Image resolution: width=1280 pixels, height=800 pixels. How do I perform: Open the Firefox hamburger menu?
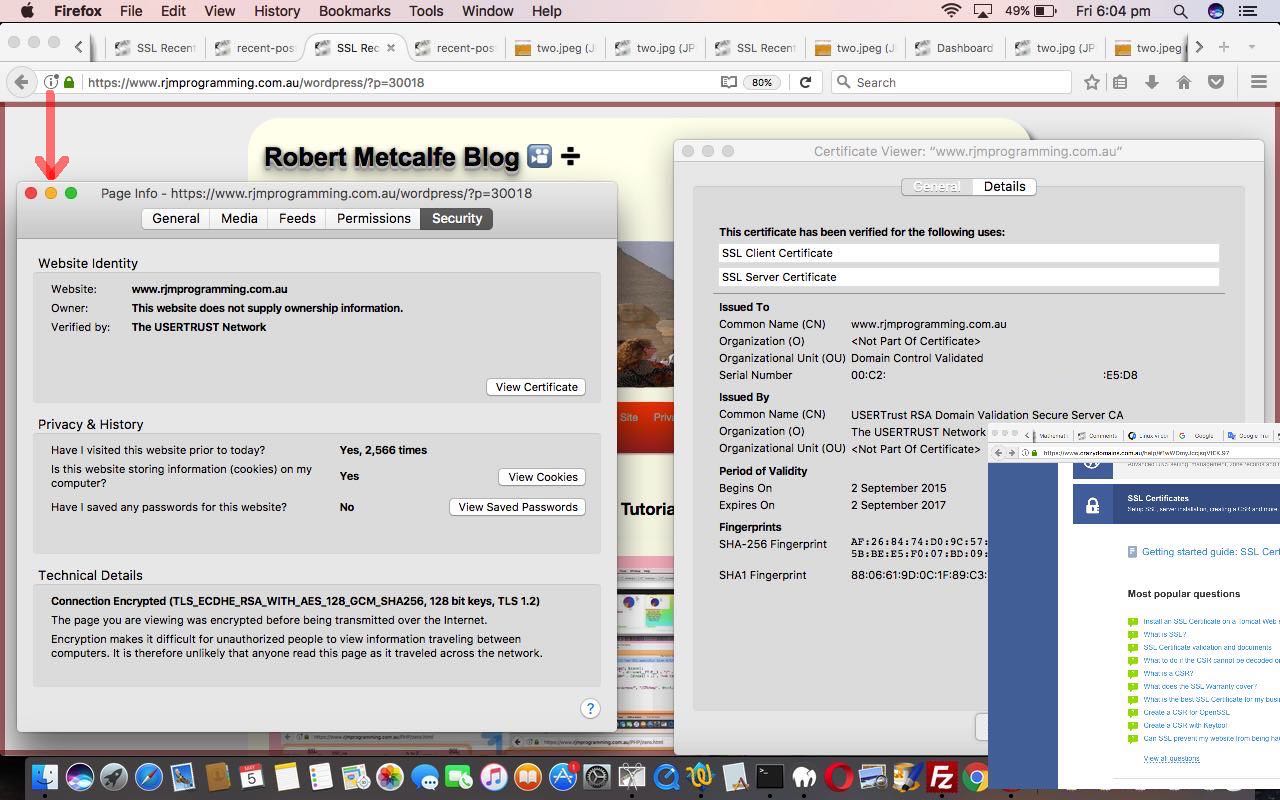[1259, 82]
